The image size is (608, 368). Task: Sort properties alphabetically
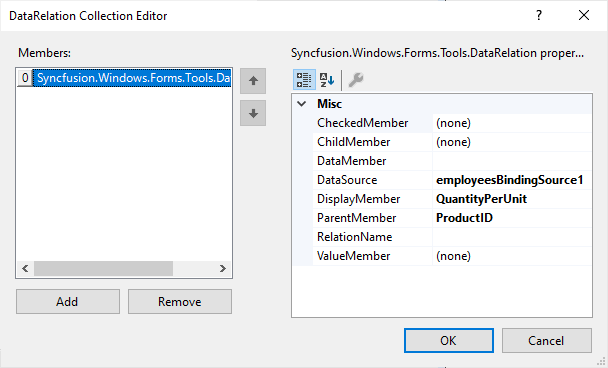click(327, 80)
